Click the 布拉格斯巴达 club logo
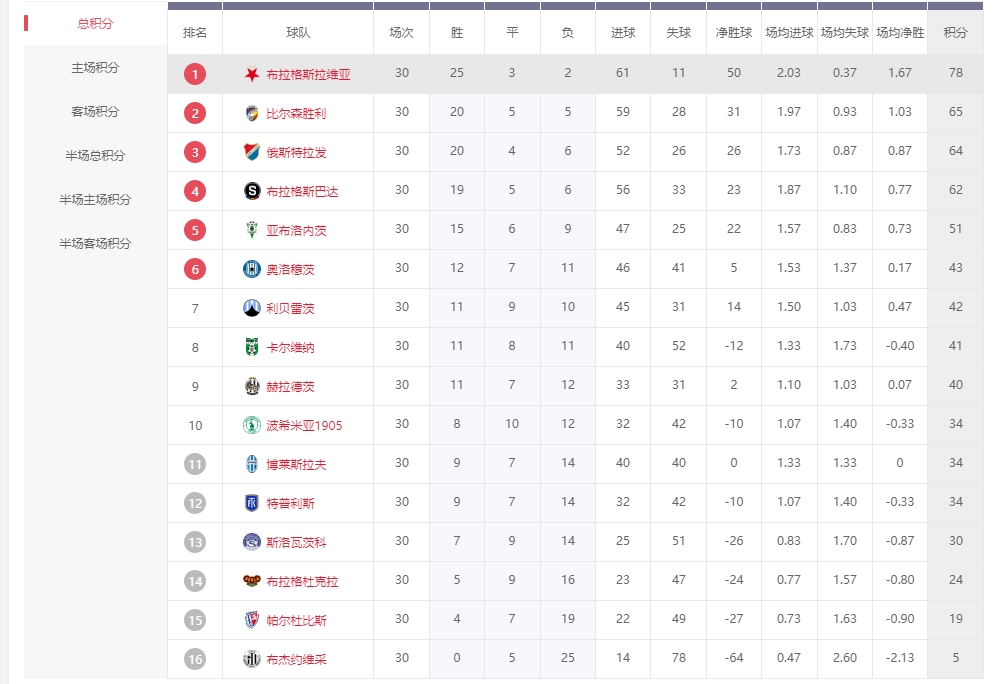The height and width of the screenshot is (684, 994). tap(252, 190)
